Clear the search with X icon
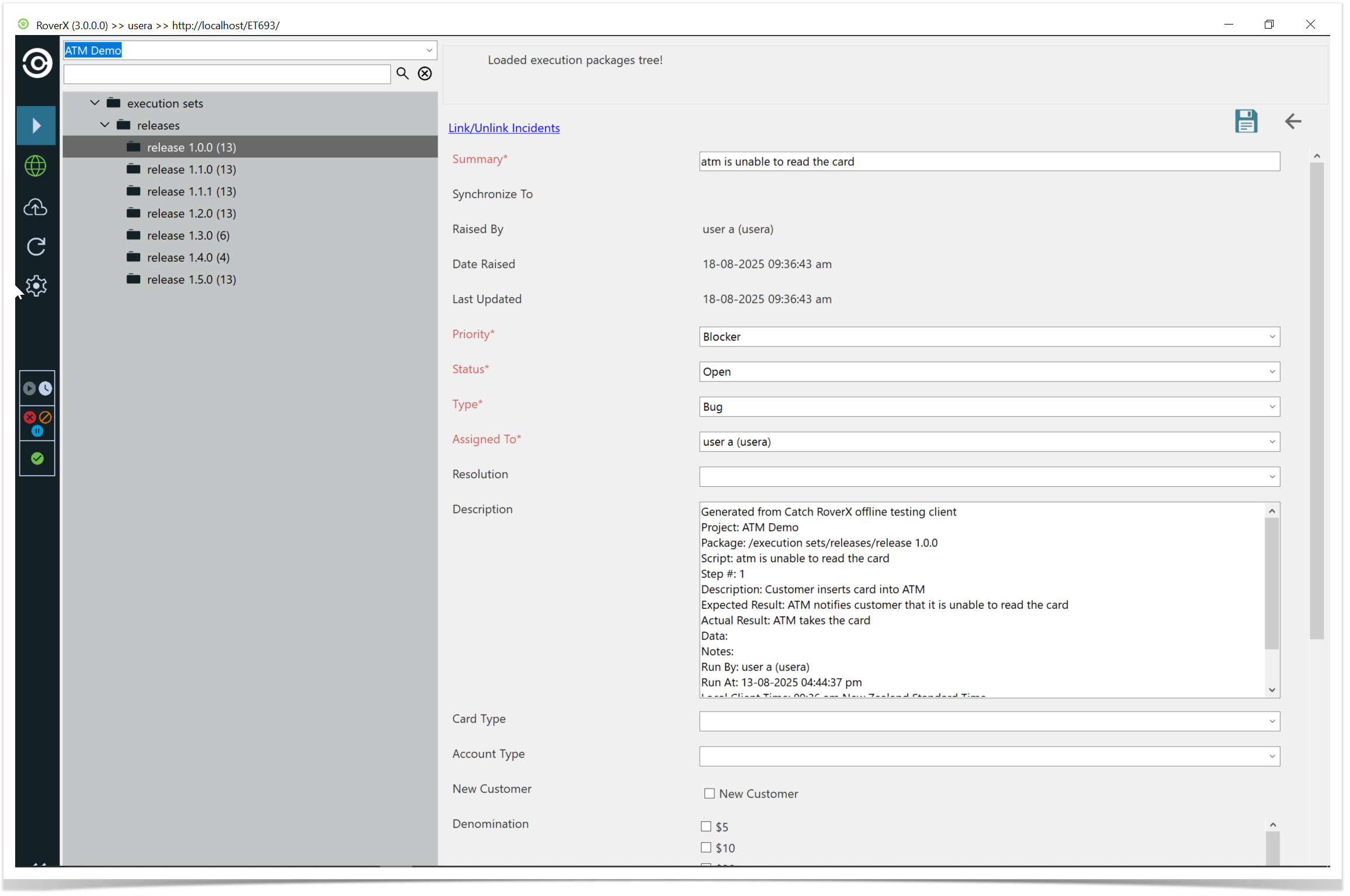Screen dimensions: 1350x896 pos(424,74)
